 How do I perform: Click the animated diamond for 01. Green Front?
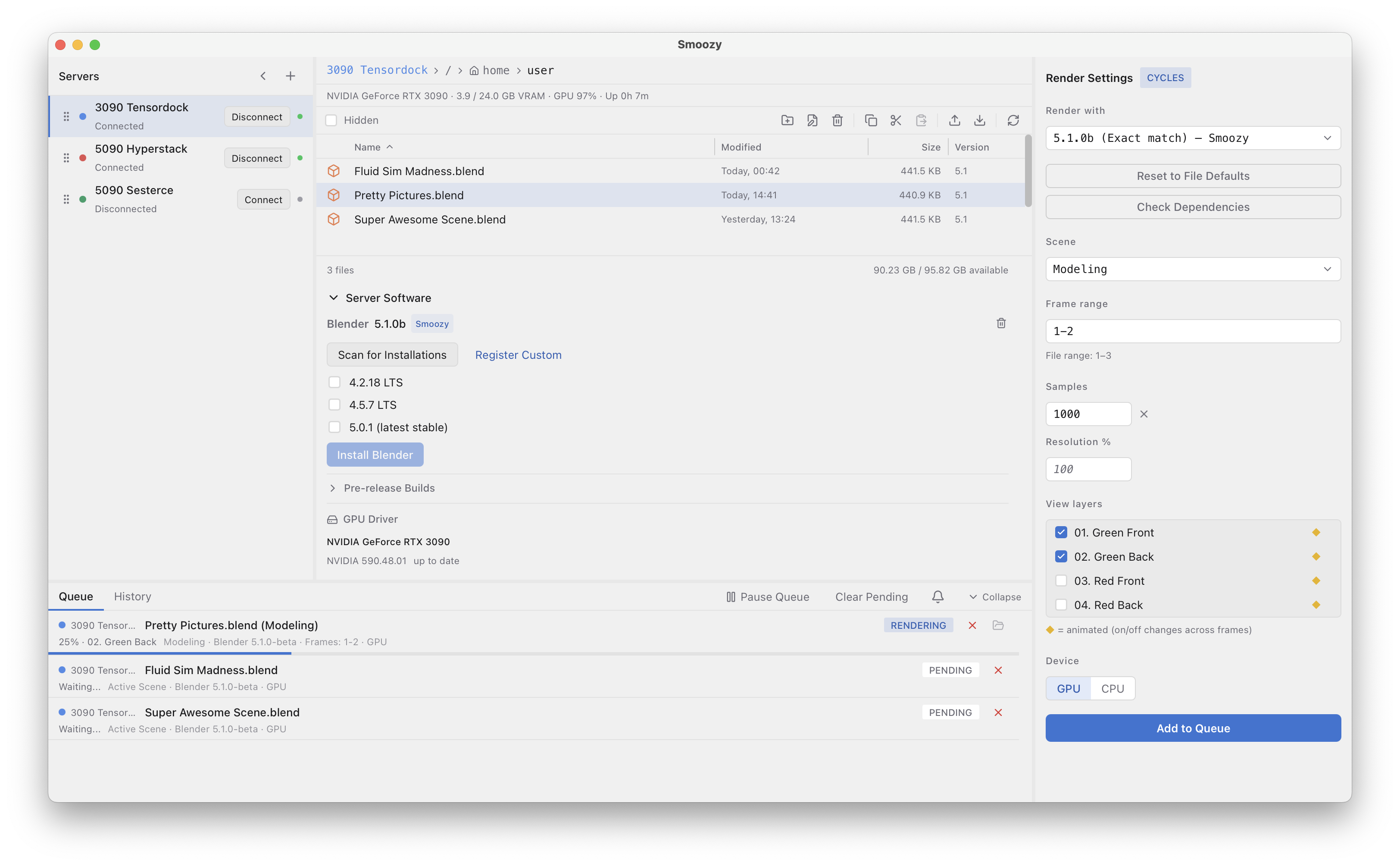(x=1316, y=533)
